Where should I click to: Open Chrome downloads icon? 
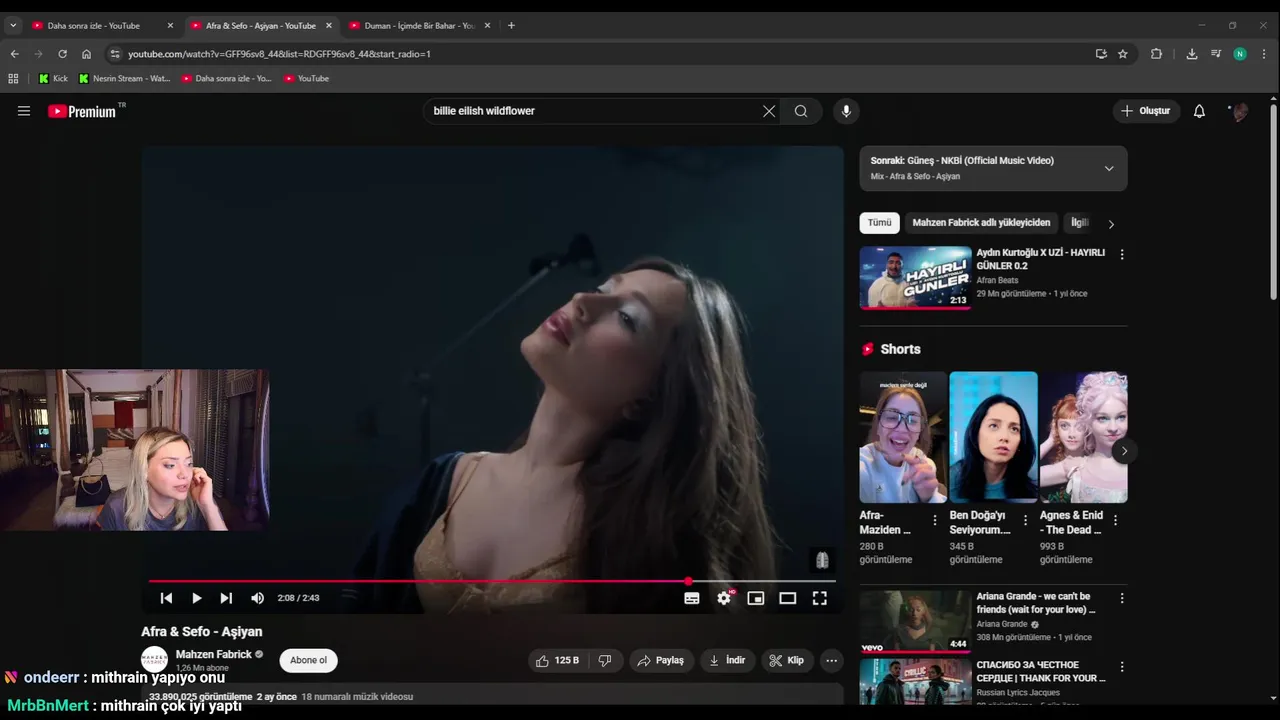click(x=1192, y=54)
